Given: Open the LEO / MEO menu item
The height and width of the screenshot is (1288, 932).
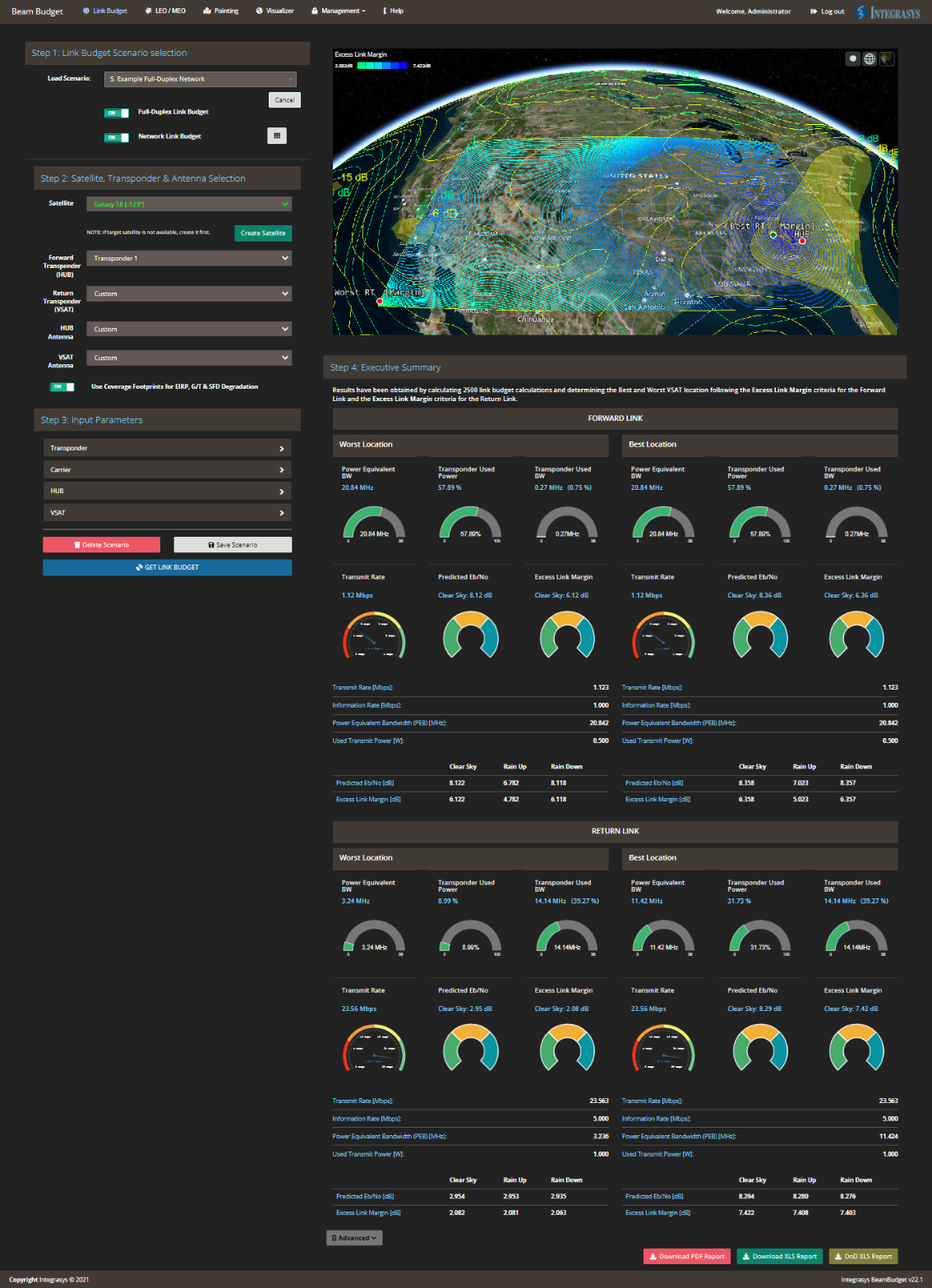Looking at the screenshot, I should pos(165,11).
